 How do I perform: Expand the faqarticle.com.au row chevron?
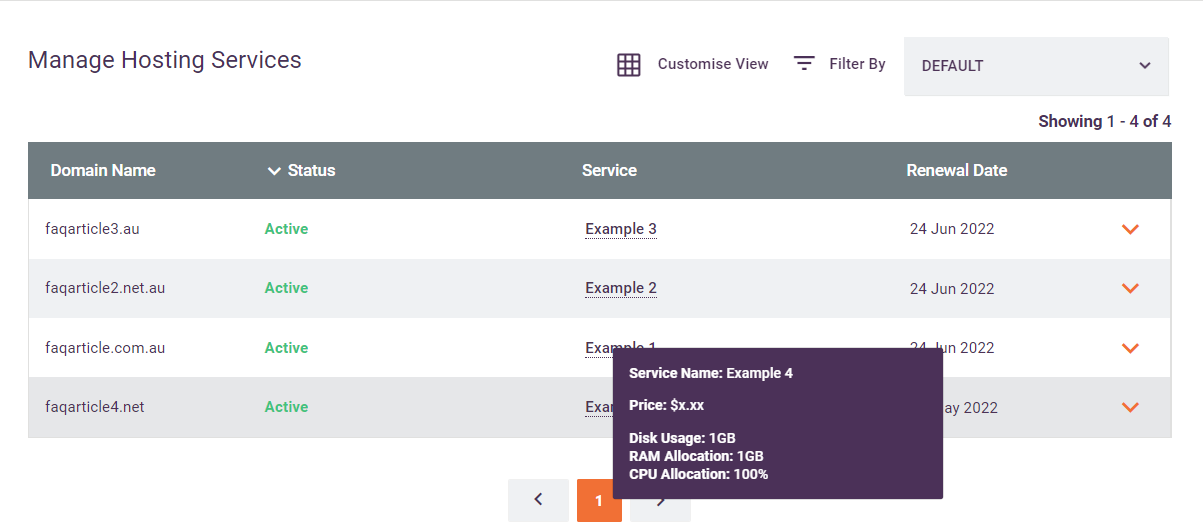tap(1130, 348)
